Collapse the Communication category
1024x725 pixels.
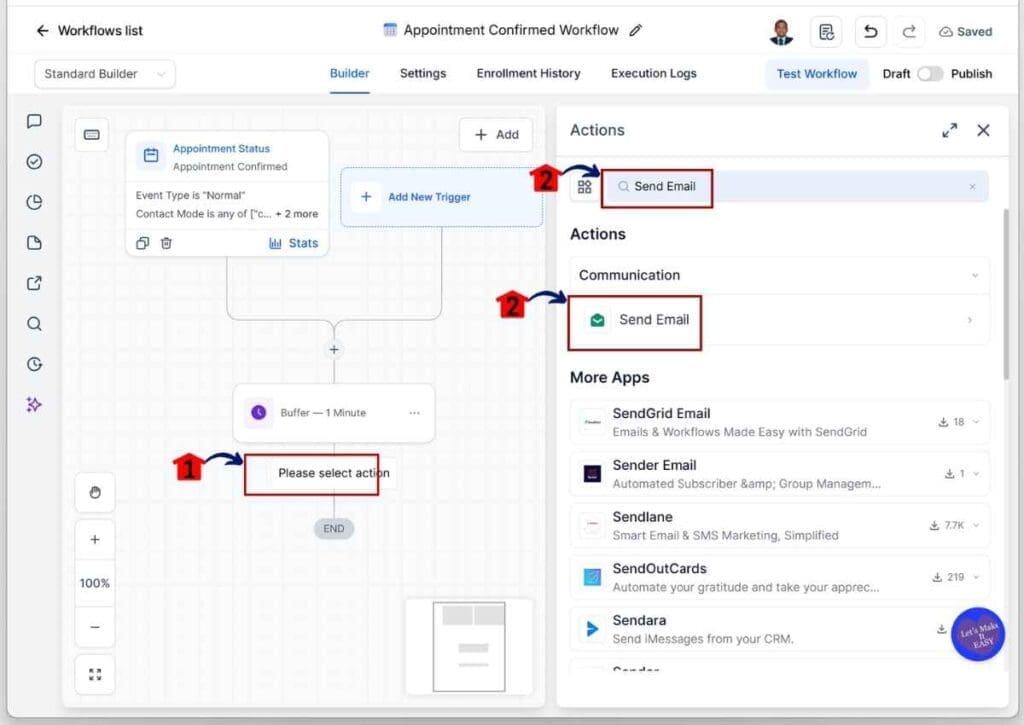[x=975, y=276]
